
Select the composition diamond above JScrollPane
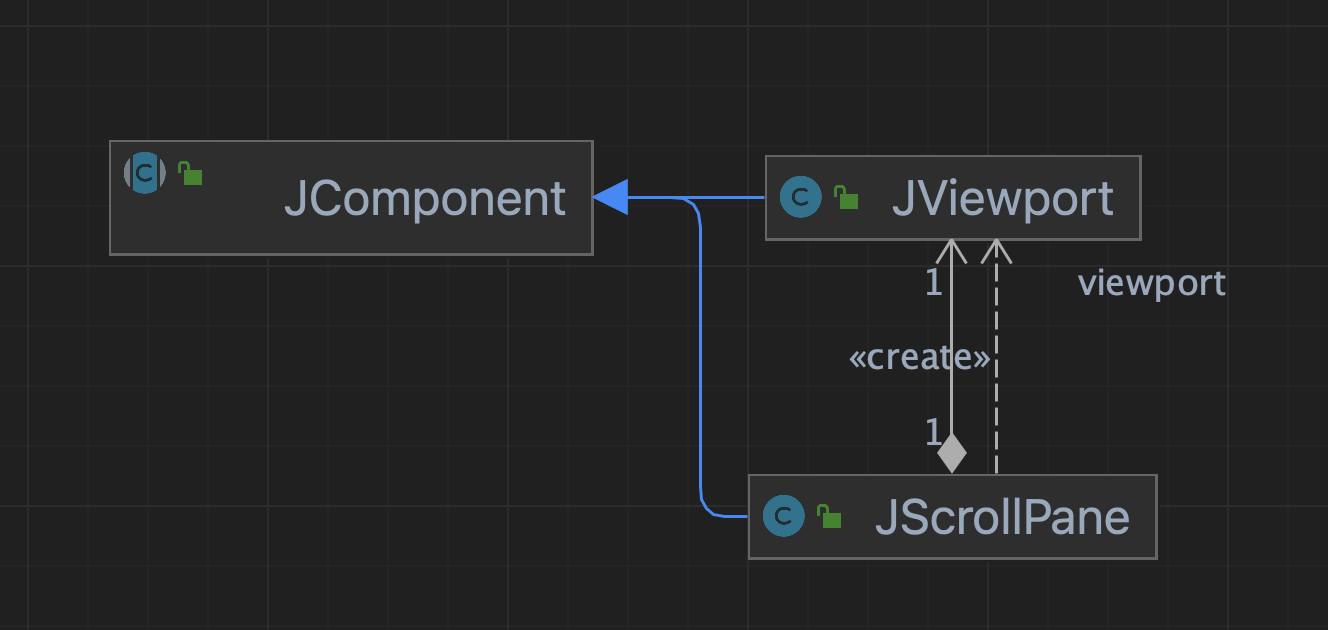point(952,453)
